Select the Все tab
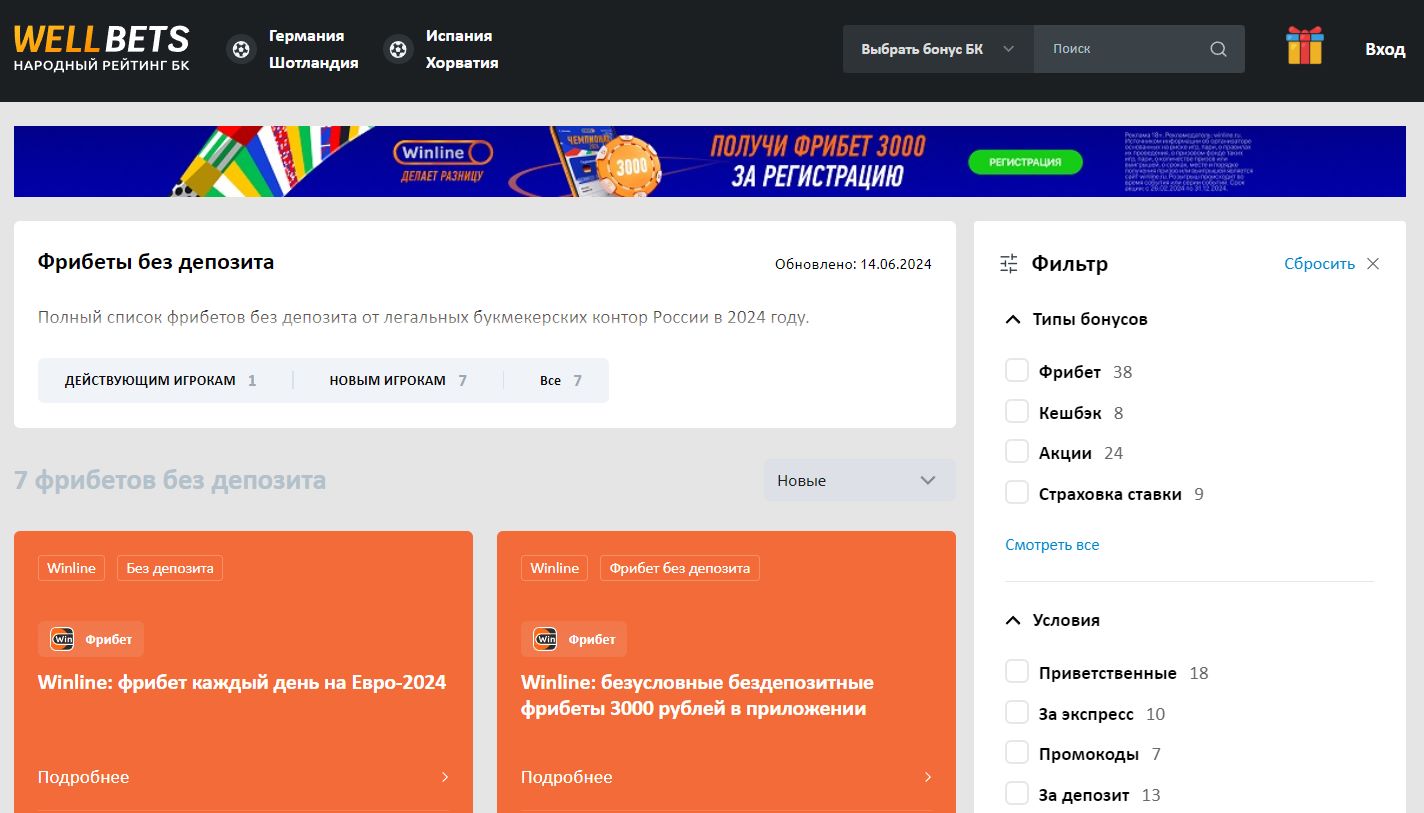The height and width of the screenshot is (813, 1424). [x=560, y=380]
